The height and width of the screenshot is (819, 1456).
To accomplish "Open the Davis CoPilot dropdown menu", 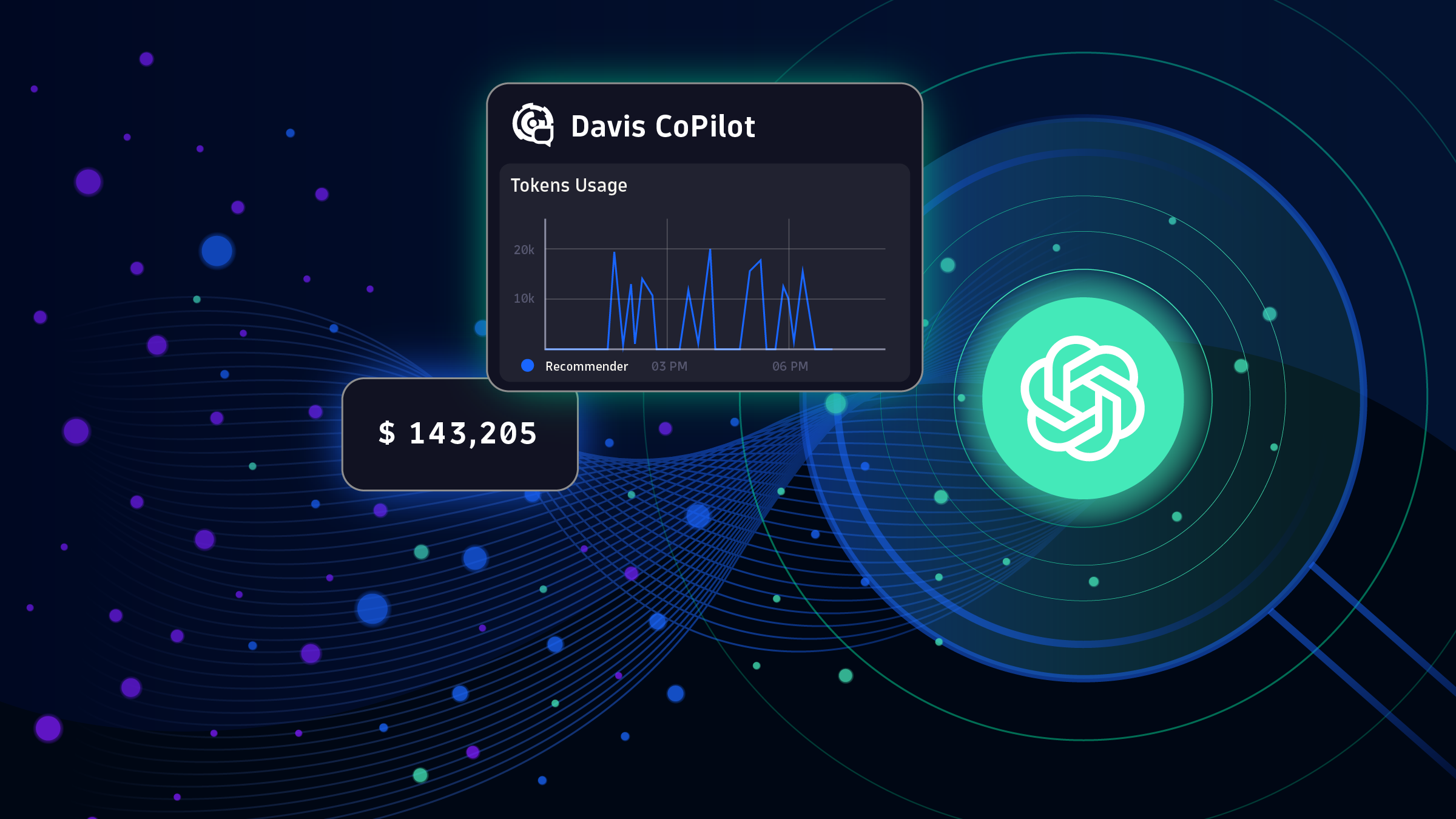I will tap(663, 126).
